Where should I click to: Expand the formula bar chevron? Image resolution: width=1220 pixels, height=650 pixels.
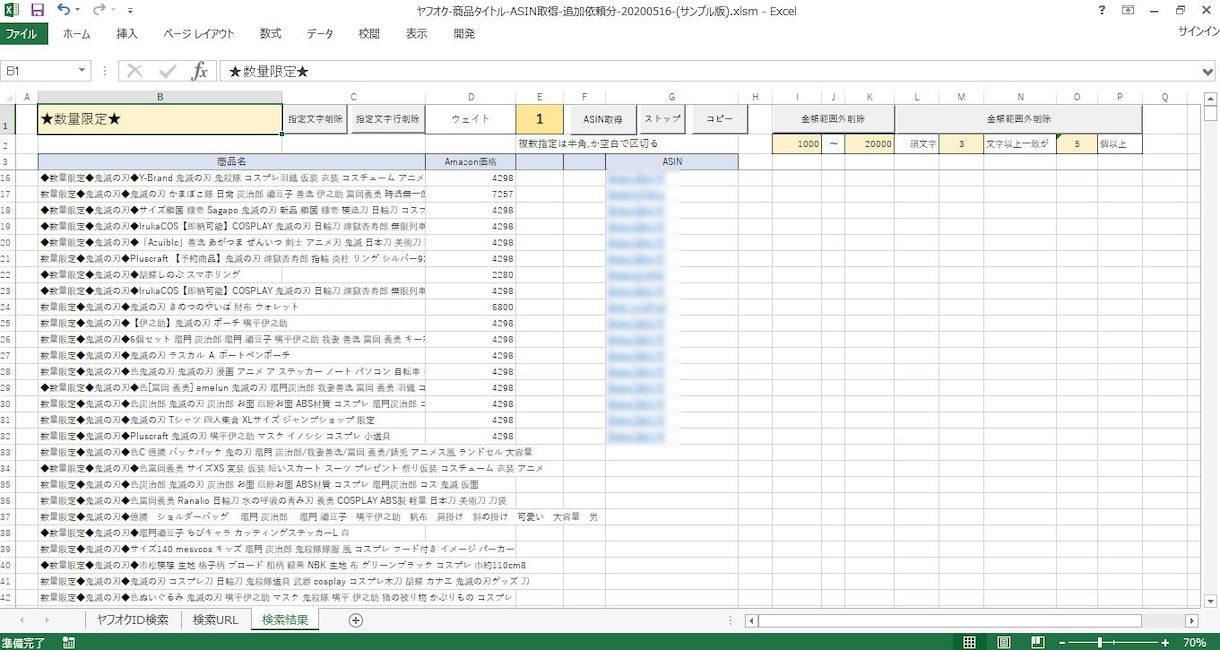tap(1208, 71)
